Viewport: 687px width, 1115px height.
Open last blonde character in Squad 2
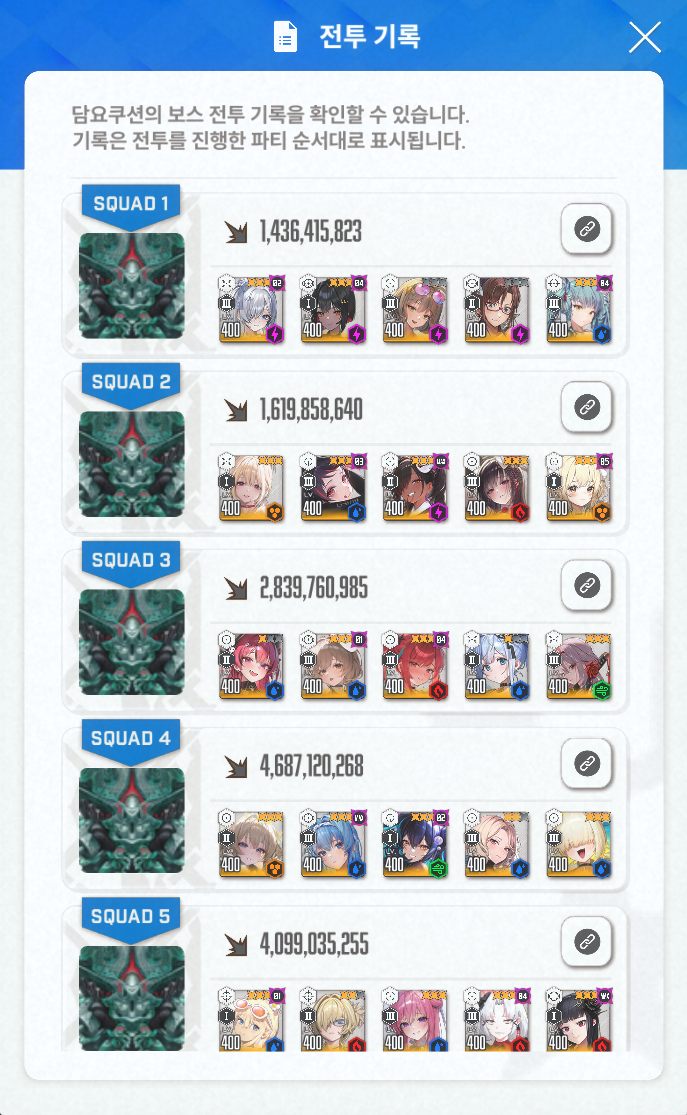[x=578, y=488]
